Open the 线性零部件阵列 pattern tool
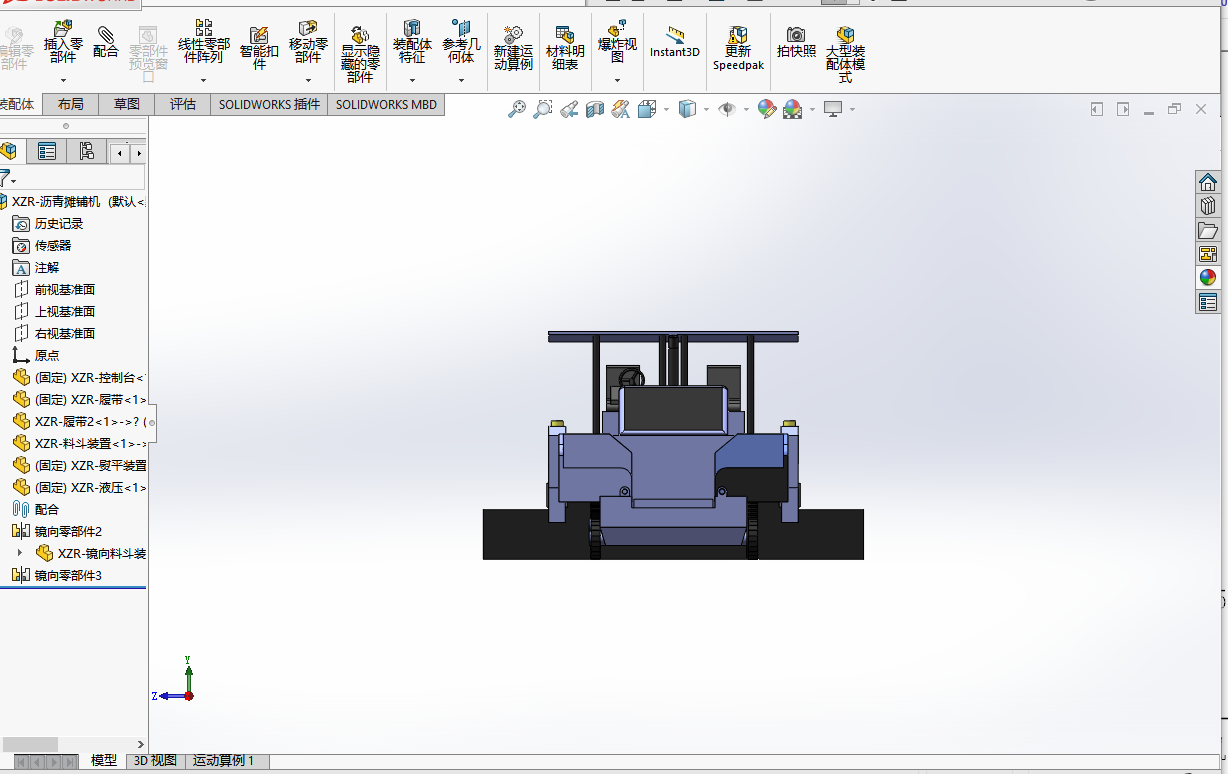Image resolution: width=1228 pixels, height=774 pixels. tap(204, 41)
